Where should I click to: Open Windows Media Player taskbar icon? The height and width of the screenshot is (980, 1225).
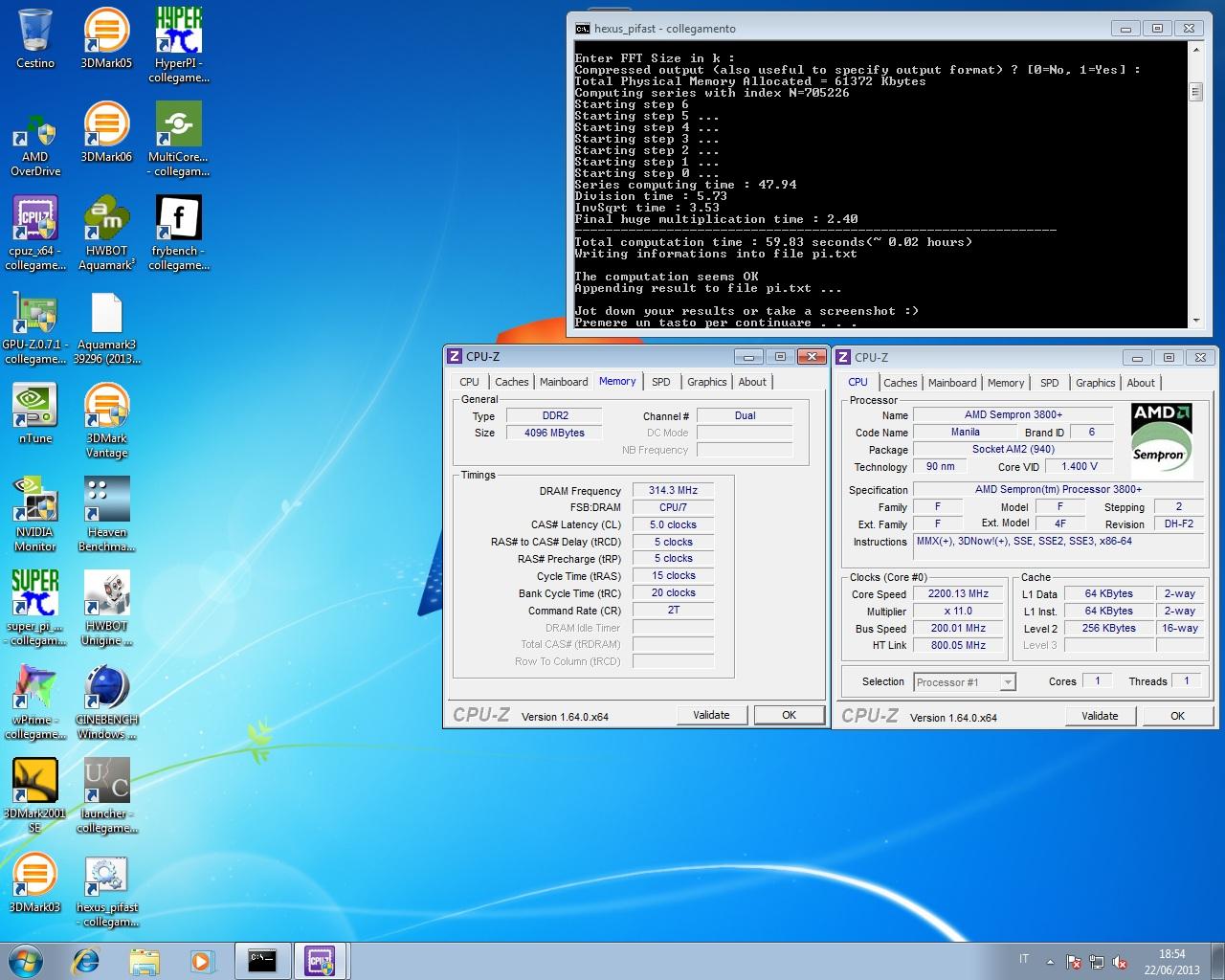[202, 960]
